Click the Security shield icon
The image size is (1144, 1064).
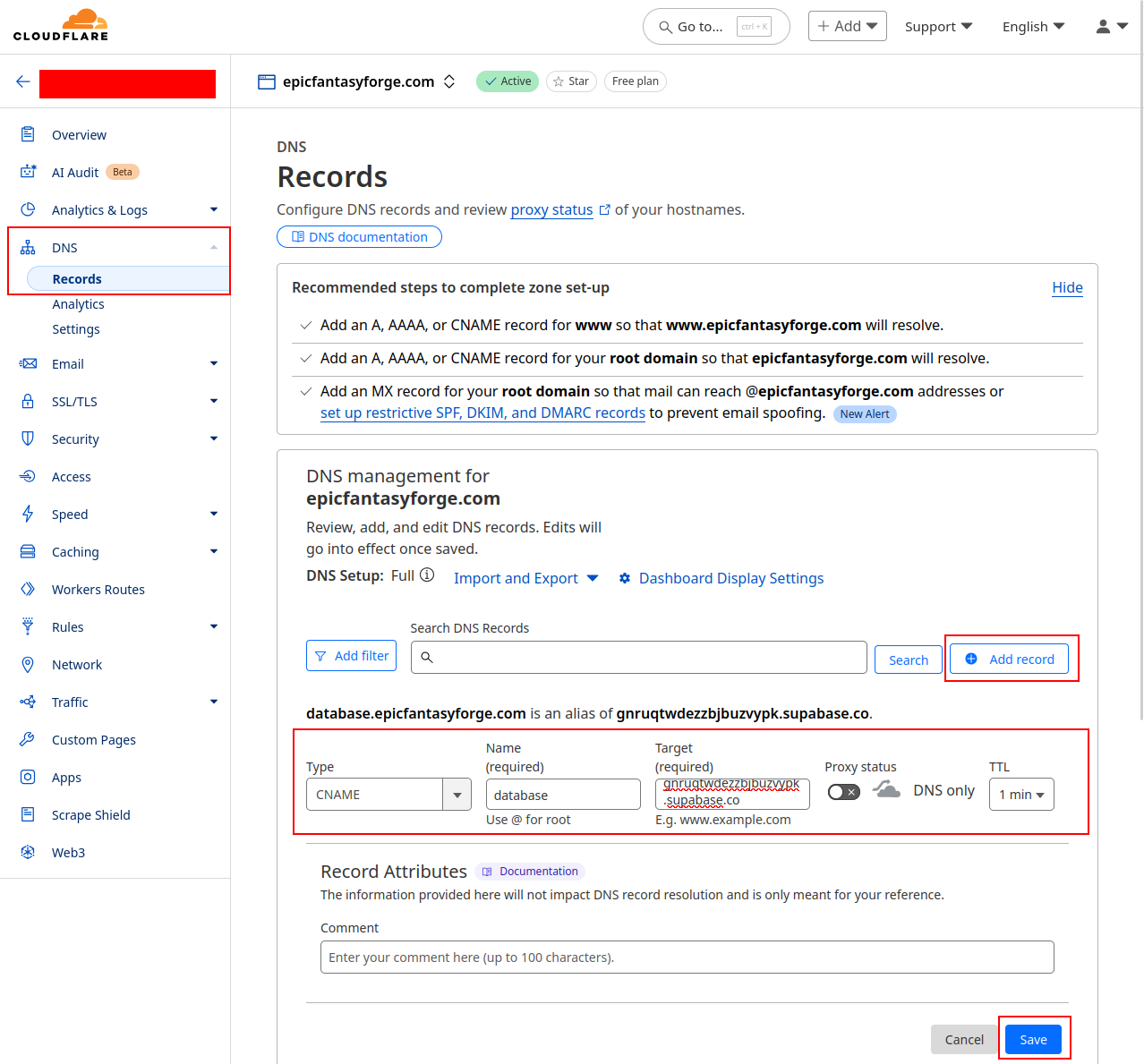pyautogui.click(x=28, y=438)
